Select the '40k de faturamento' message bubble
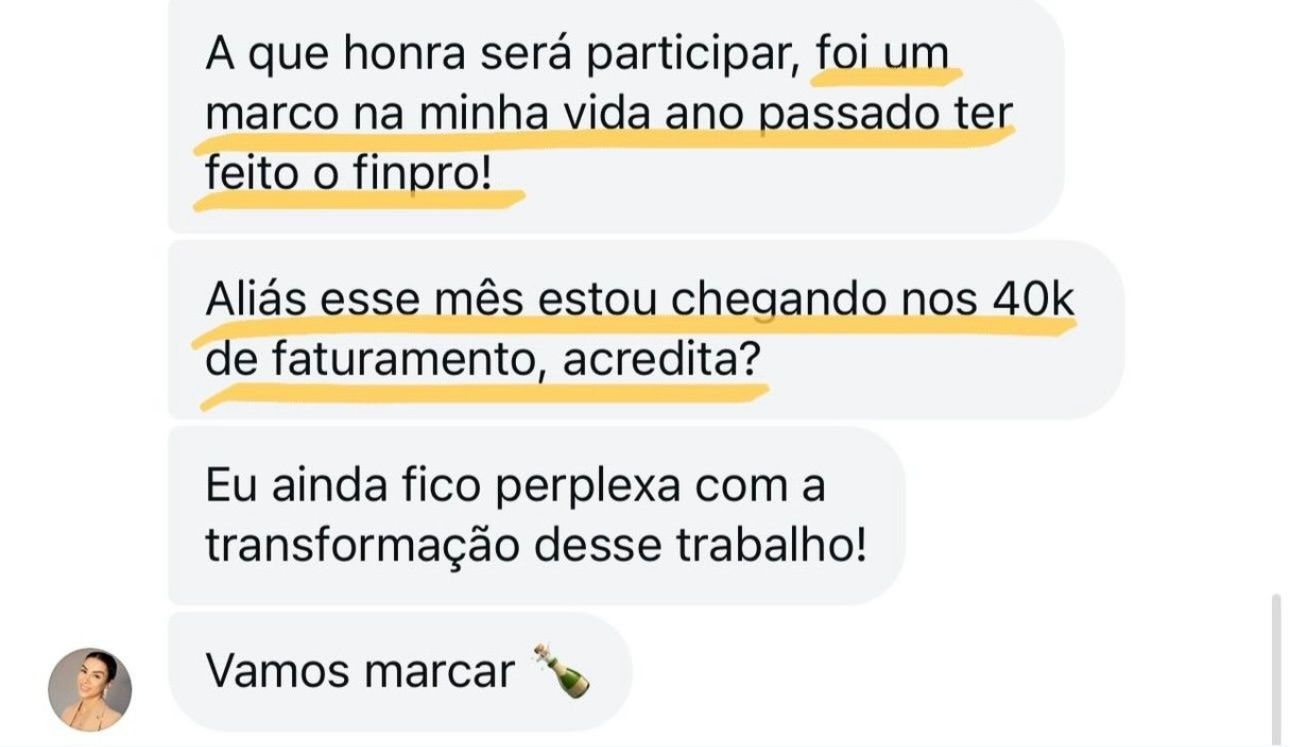This screenshot has width=1290, height=747. click(646, 328)
